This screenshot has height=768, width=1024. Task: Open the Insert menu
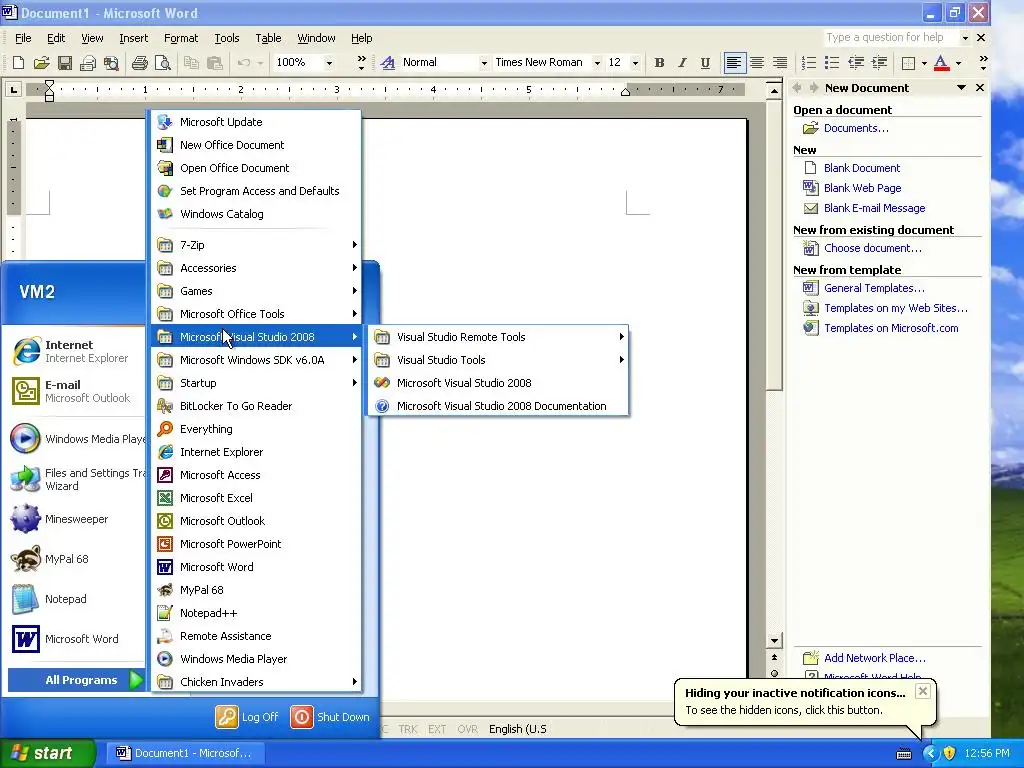133,38
